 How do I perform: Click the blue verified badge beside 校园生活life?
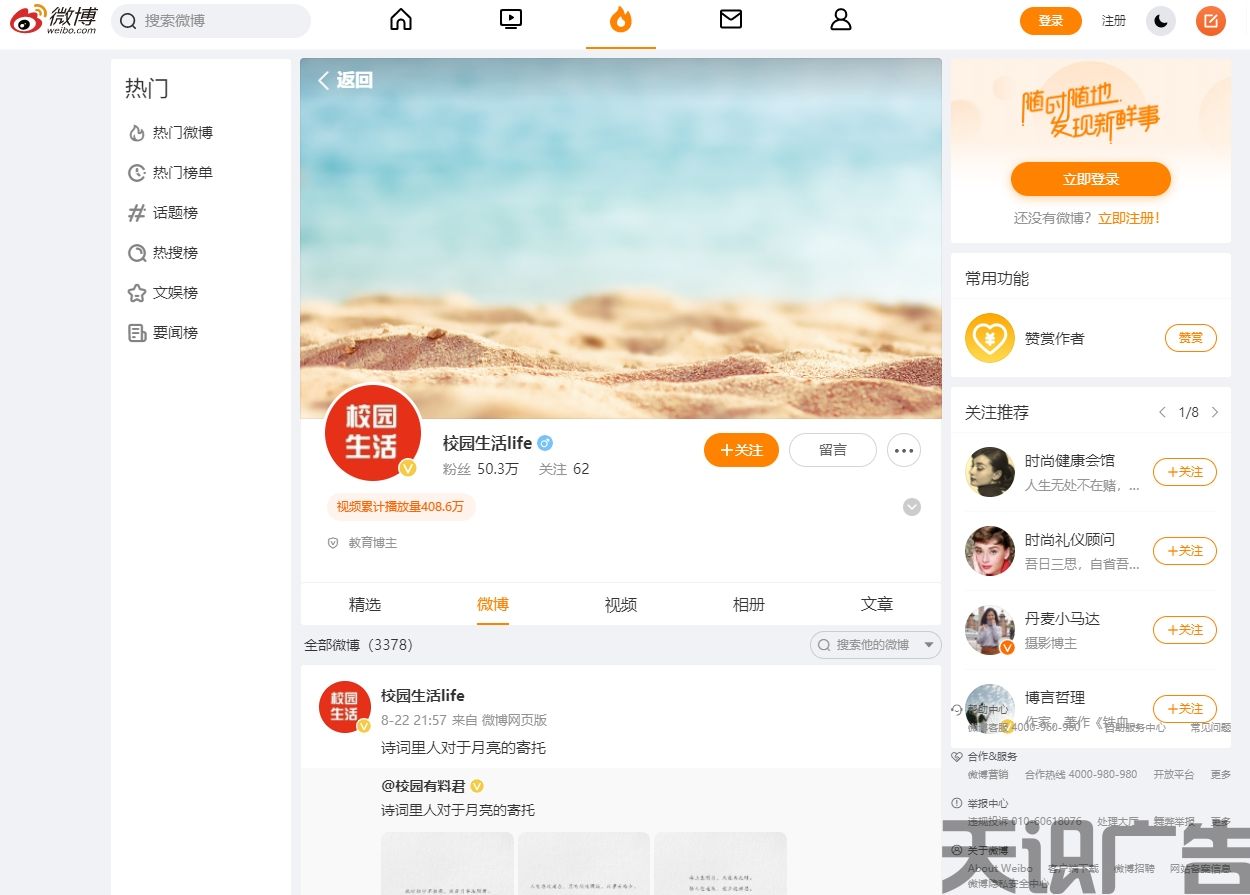pyautogui.click(x=545, y=443)
